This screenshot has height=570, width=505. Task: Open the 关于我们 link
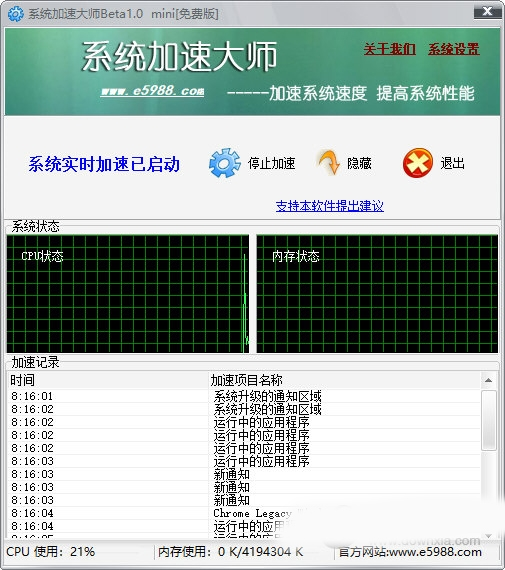[390, 49]
